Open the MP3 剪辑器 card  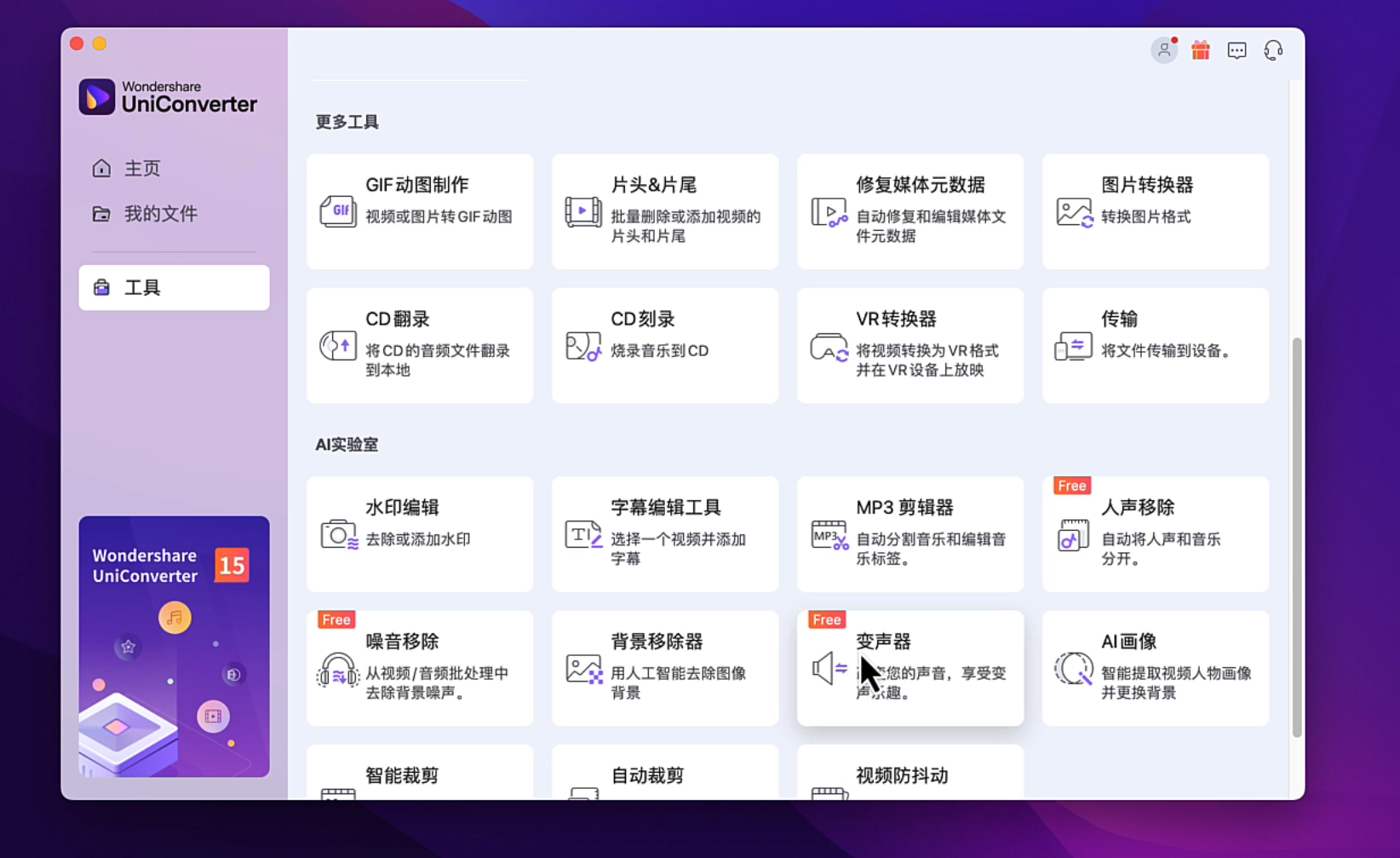[909, 534]
